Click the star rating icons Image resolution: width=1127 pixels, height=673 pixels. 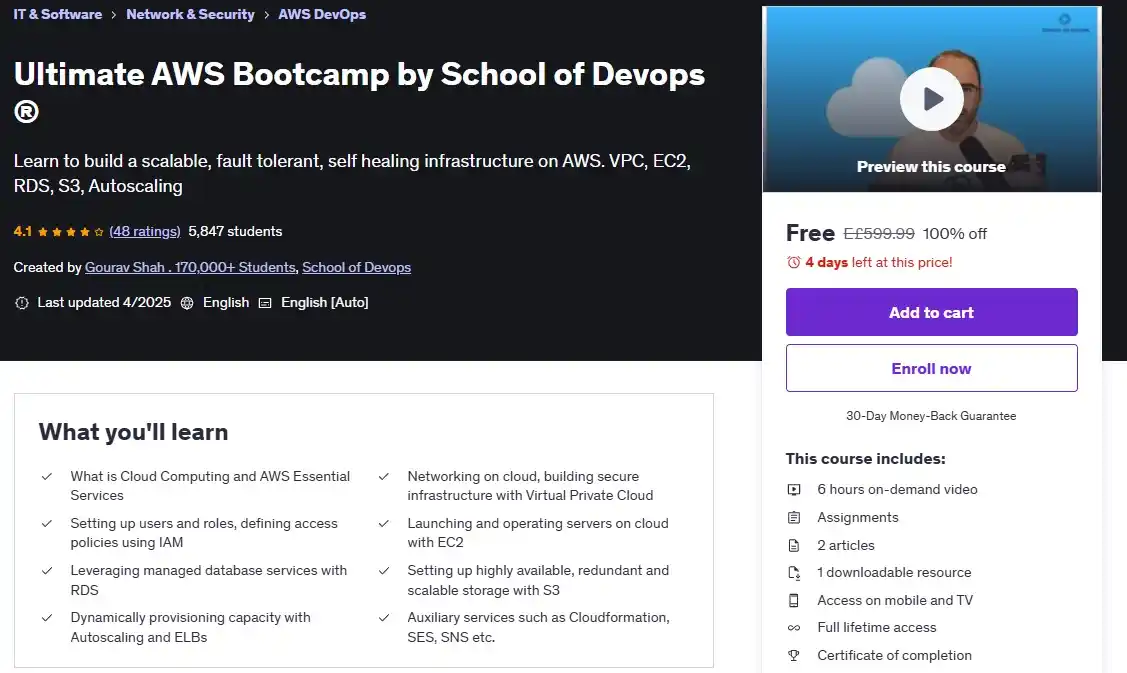(70, 232)
